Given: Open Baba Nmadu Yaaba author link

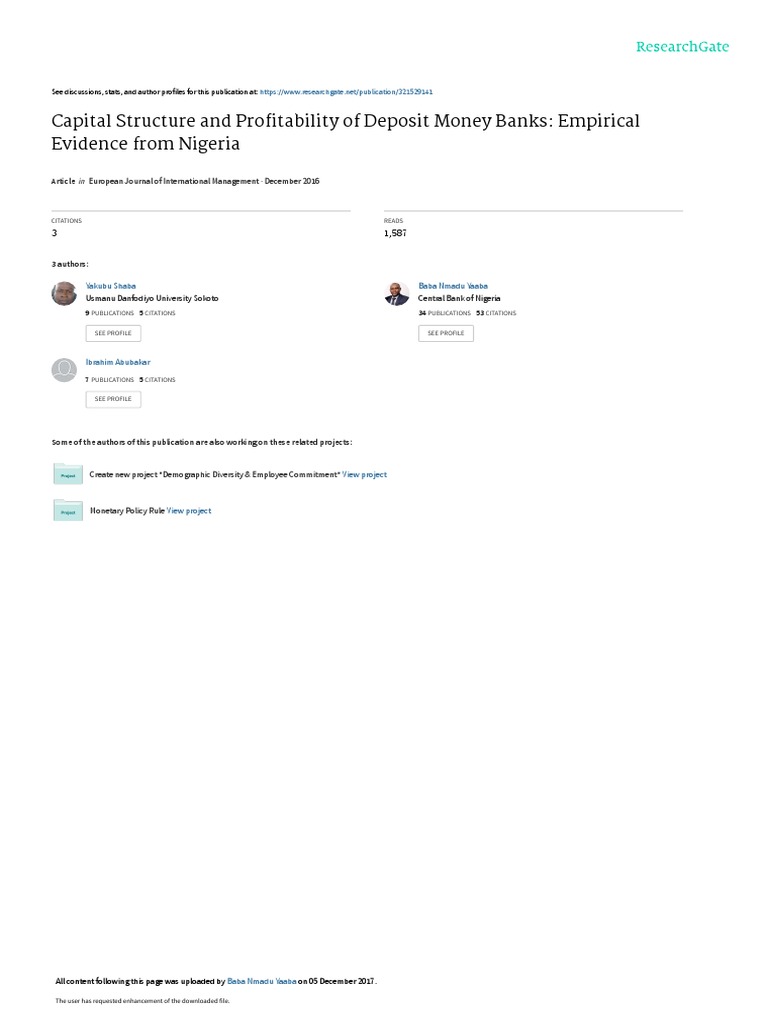Looking at the screenshot, I should point(453,286).
